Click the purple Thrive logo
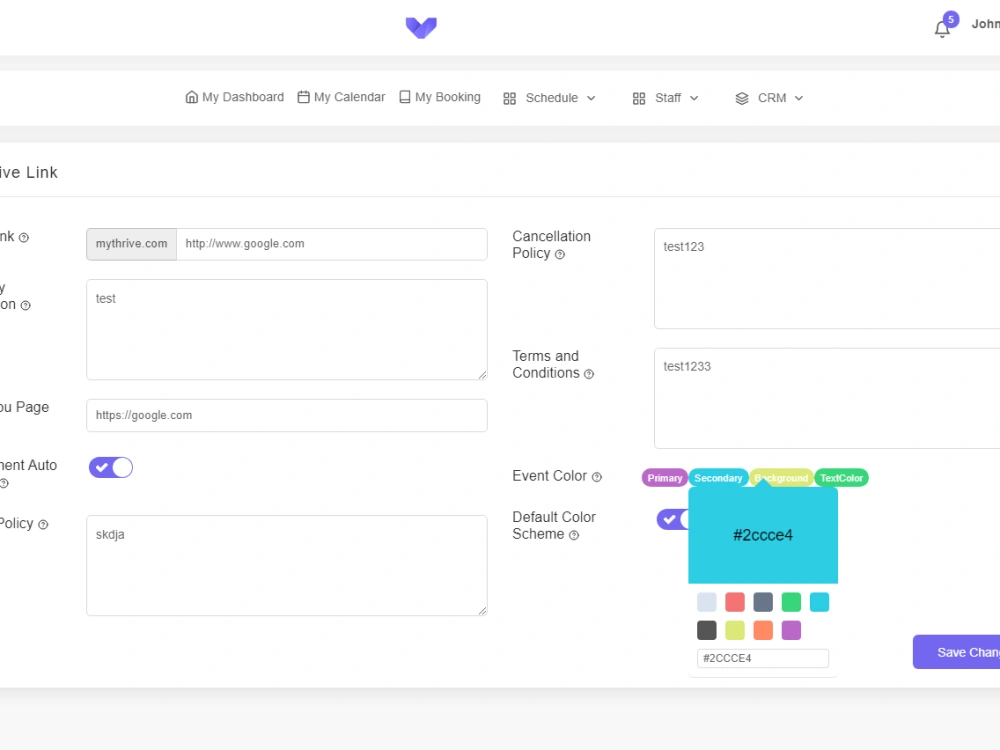1000x750 pixels. coord(421,27)
